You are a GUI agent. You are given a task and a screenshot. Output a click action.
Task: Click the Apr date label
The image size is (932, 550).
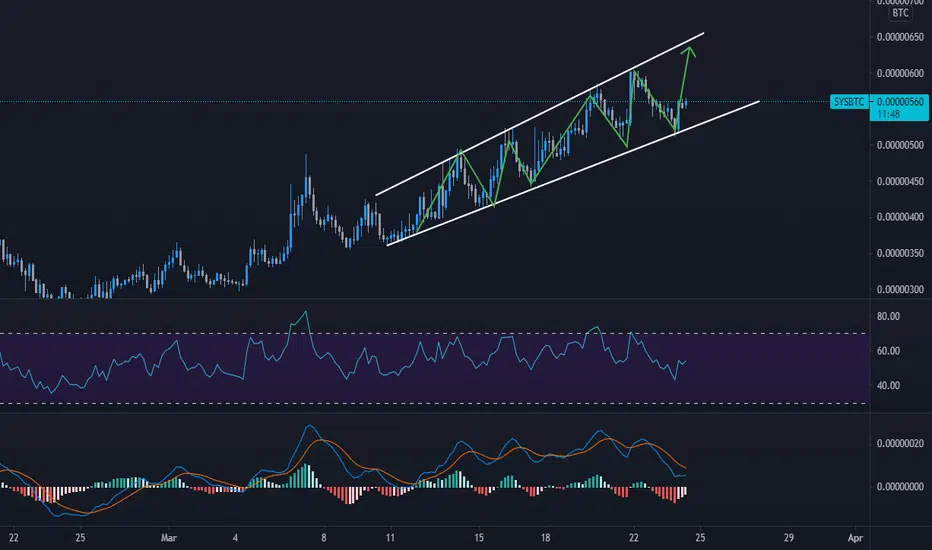[855, 538]
